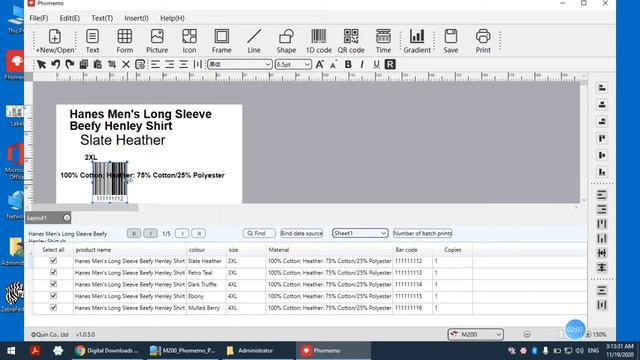640x360 pixels.
Task: Decrease font size with small A
Action: (333, 65)
